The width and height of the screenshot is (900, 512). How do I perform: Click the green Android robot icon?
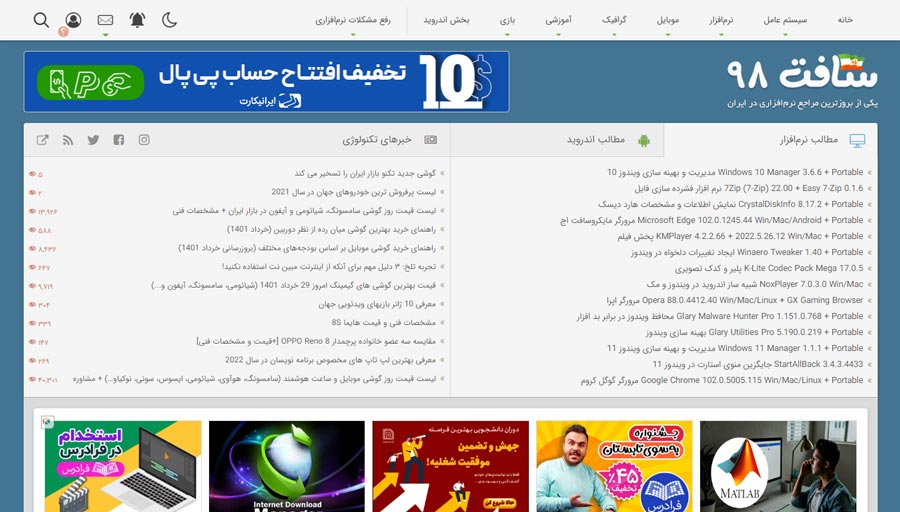(x=644, y=140)
